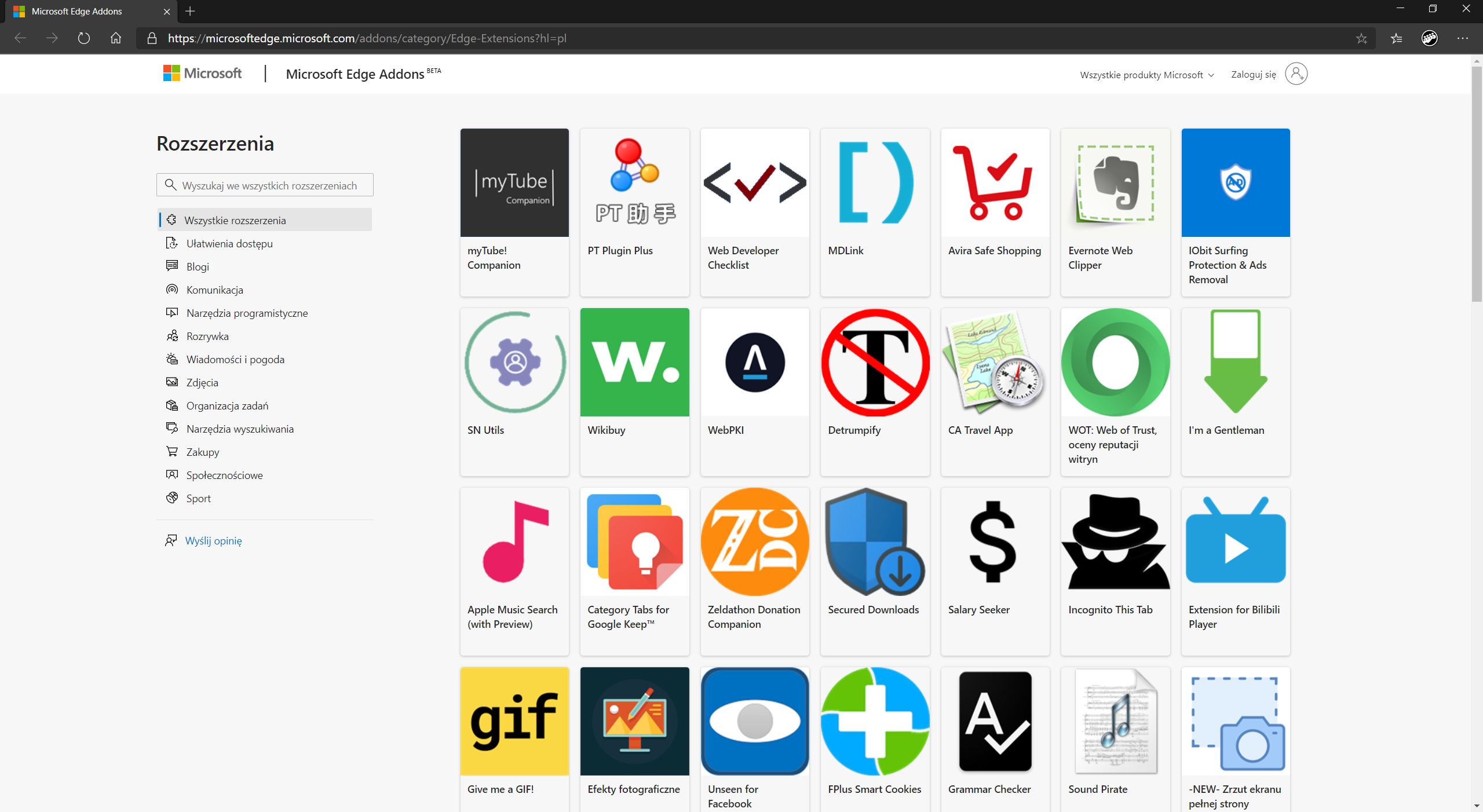
Task: Click the home icon in the toolbar
Action: pos(115,38)
